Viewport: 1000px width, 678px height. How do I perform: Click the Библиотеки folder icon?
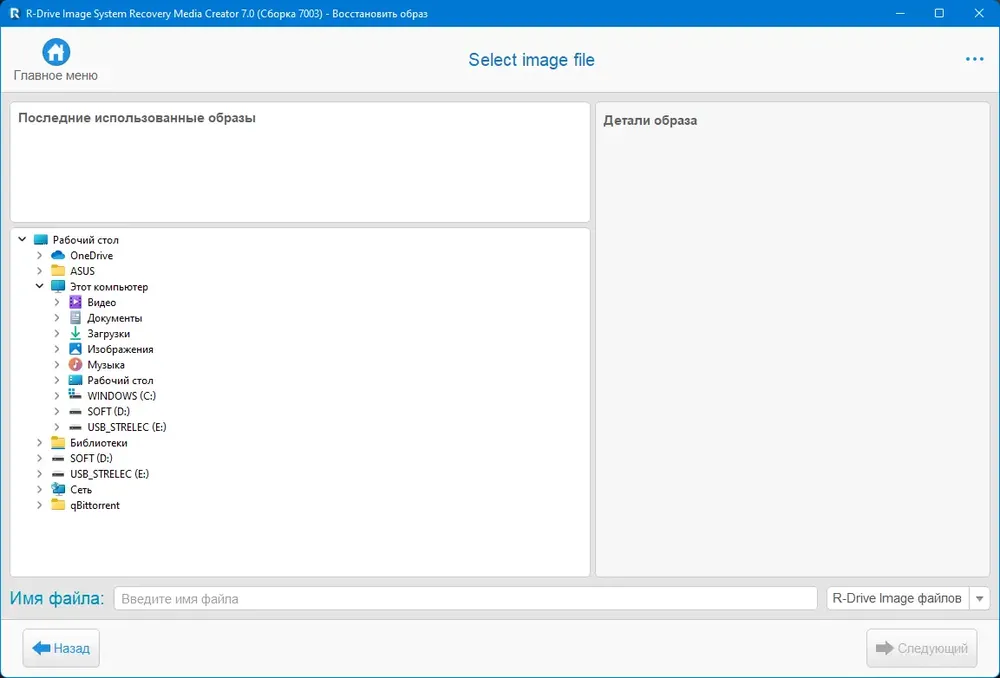(58, 443)
